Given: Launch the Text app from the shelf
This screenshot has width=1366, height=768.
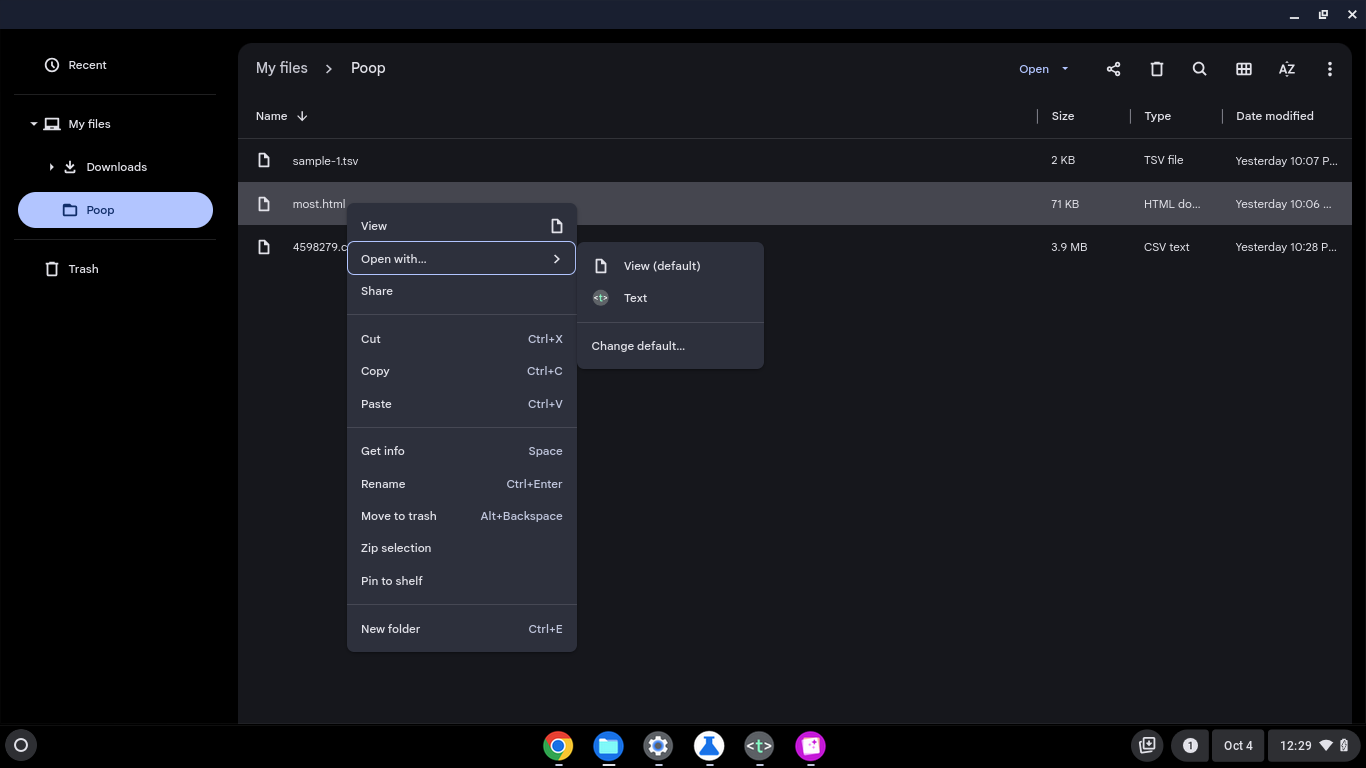Looking at the screenshot, I should pos(759,746).
